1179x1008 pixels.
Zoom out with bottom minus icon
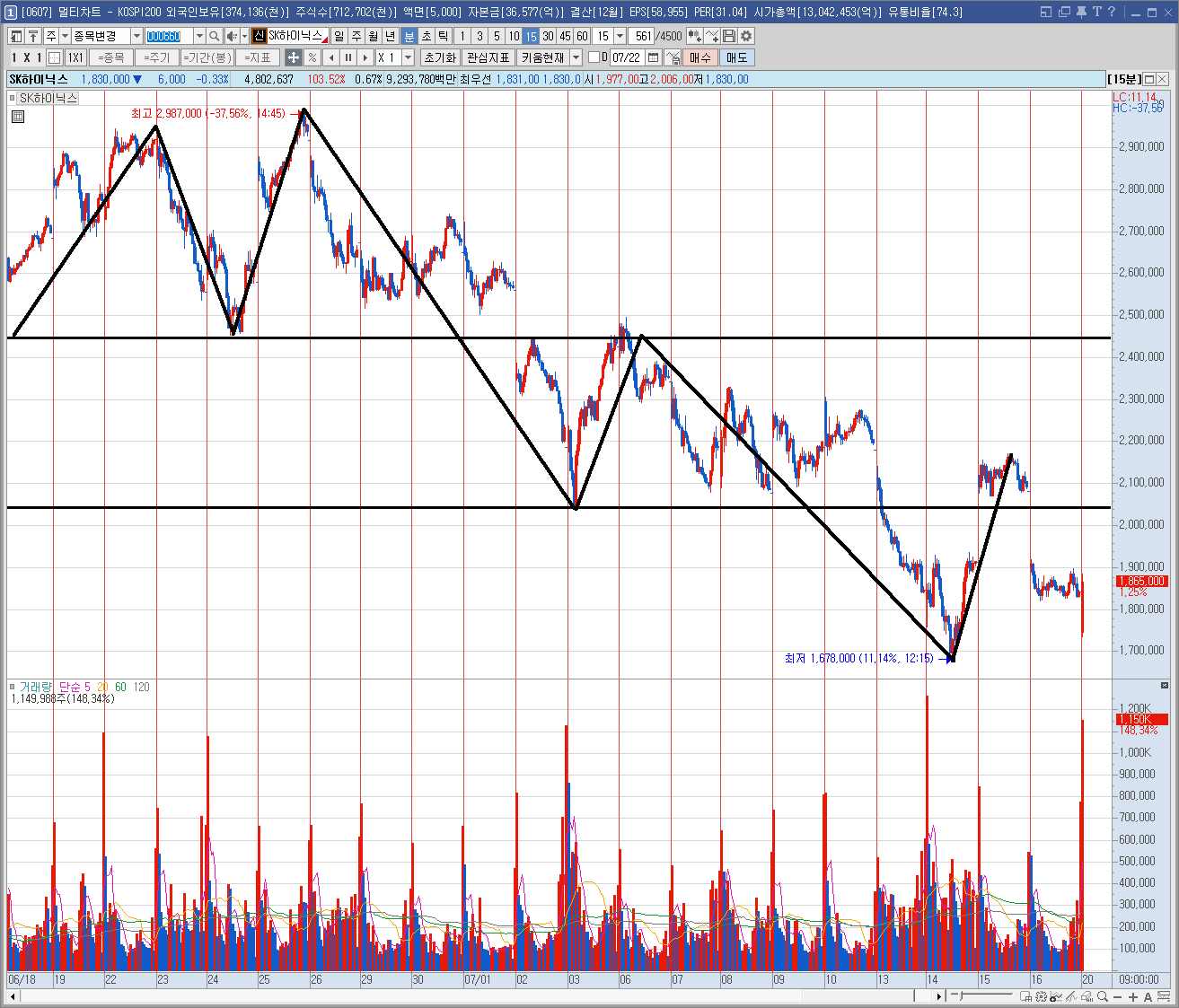(x=1117, y=997)
